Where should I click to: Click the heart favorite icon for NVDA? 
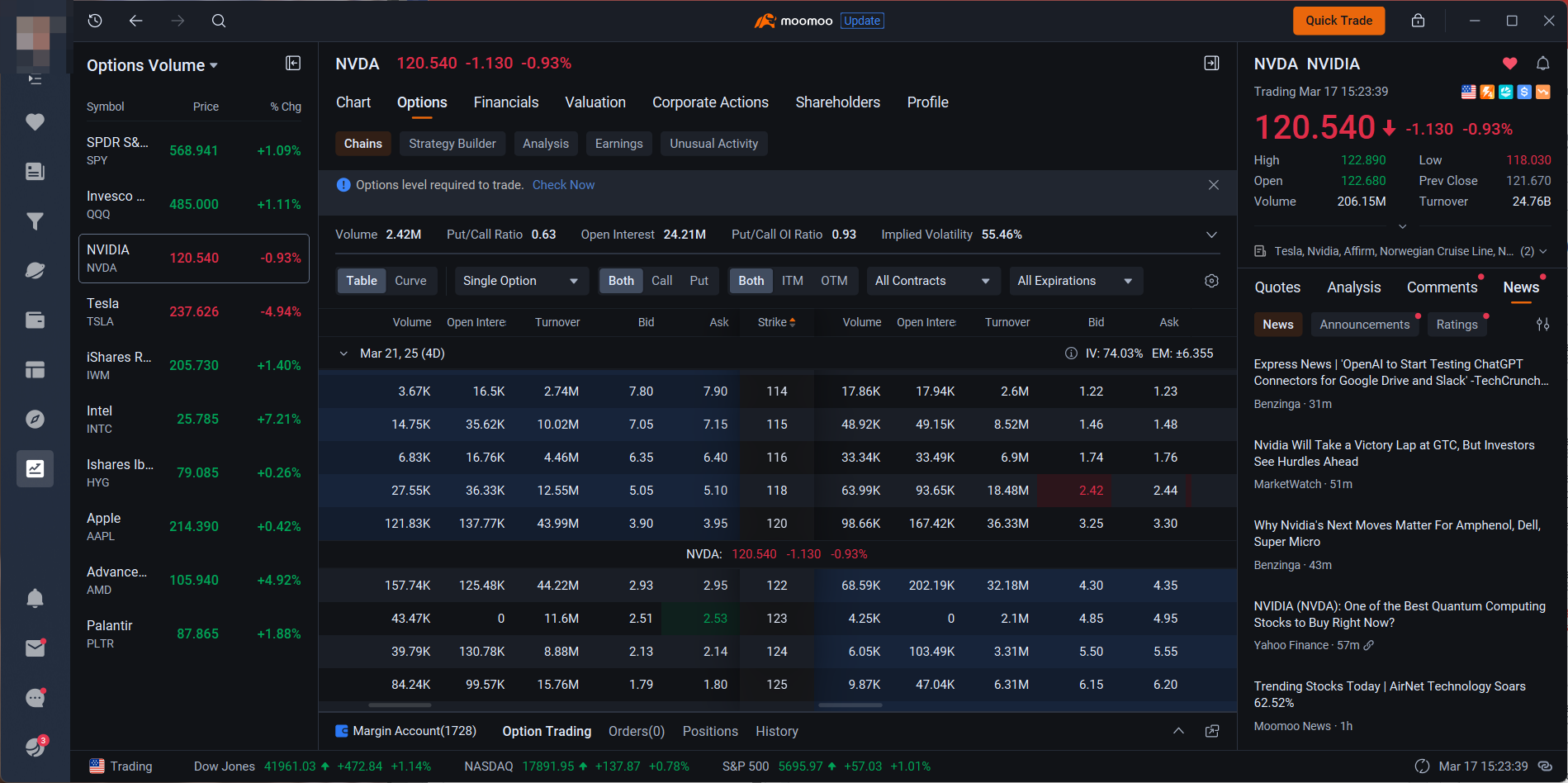pos(1509,64)
